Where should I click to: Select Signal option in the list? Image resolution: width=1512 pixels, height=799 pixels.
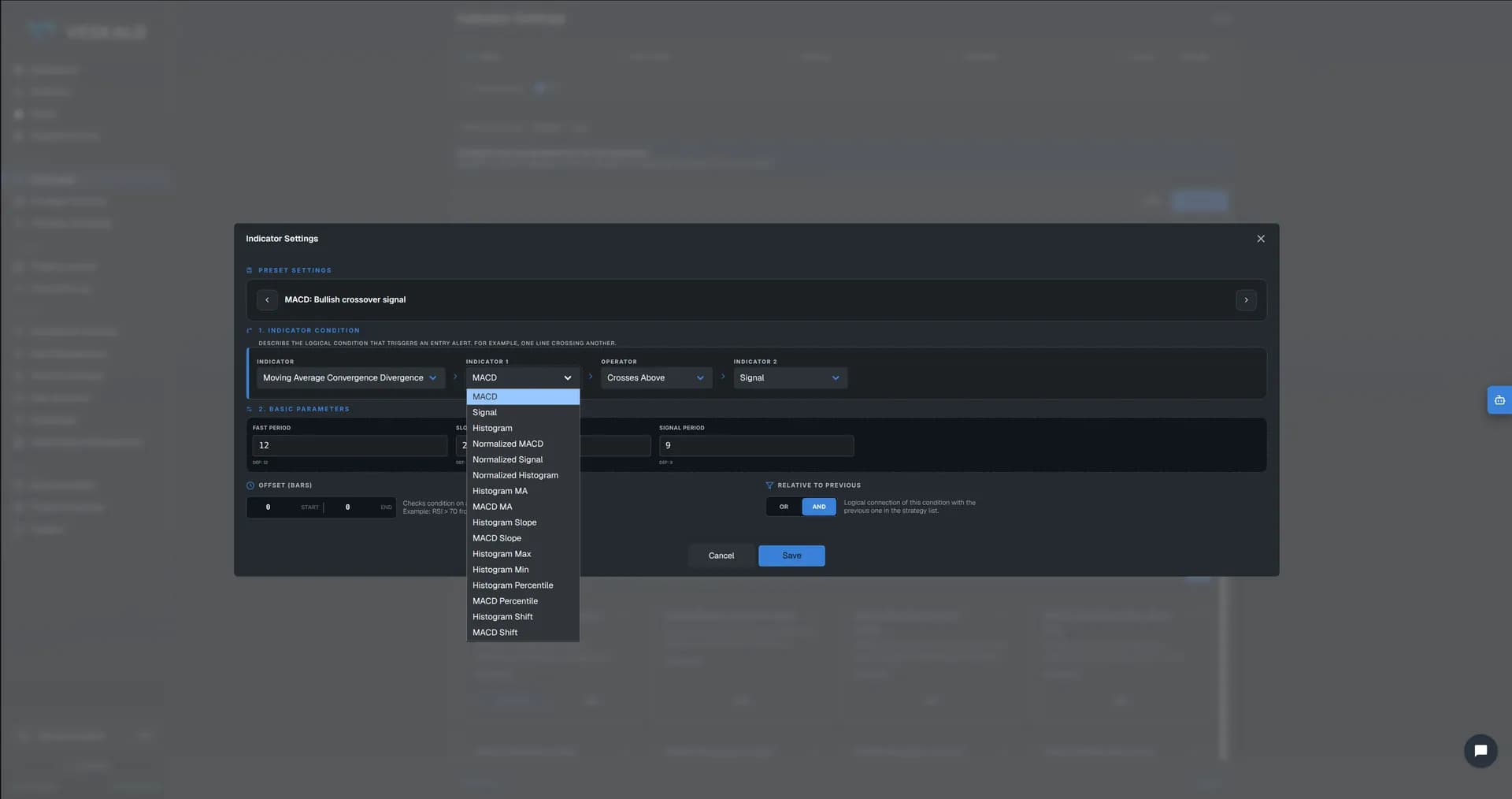tap(523, 413)
